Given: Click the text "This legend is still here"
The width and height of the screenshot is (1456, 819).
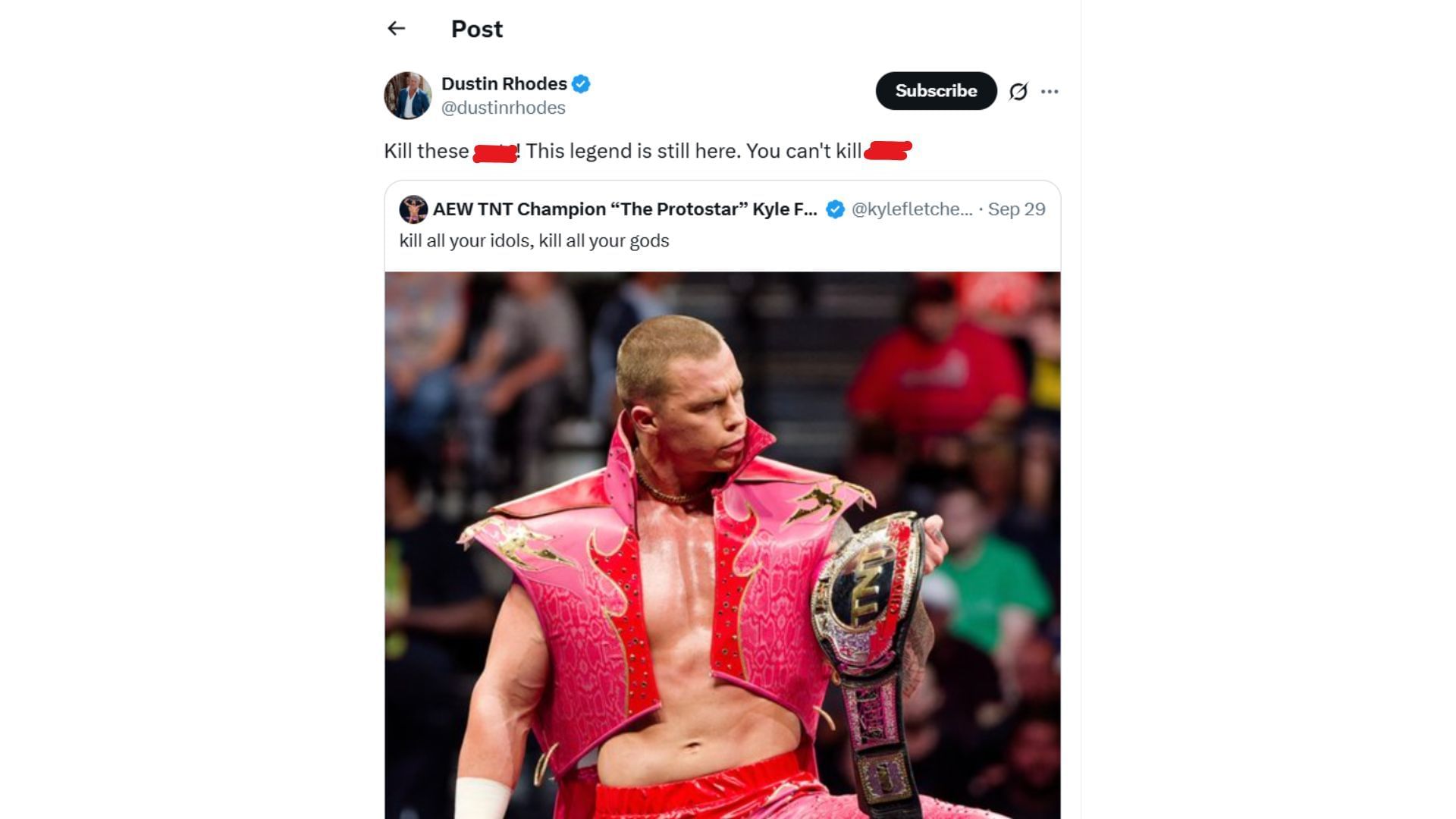Looking at the screenshot, I should (633, 151).
